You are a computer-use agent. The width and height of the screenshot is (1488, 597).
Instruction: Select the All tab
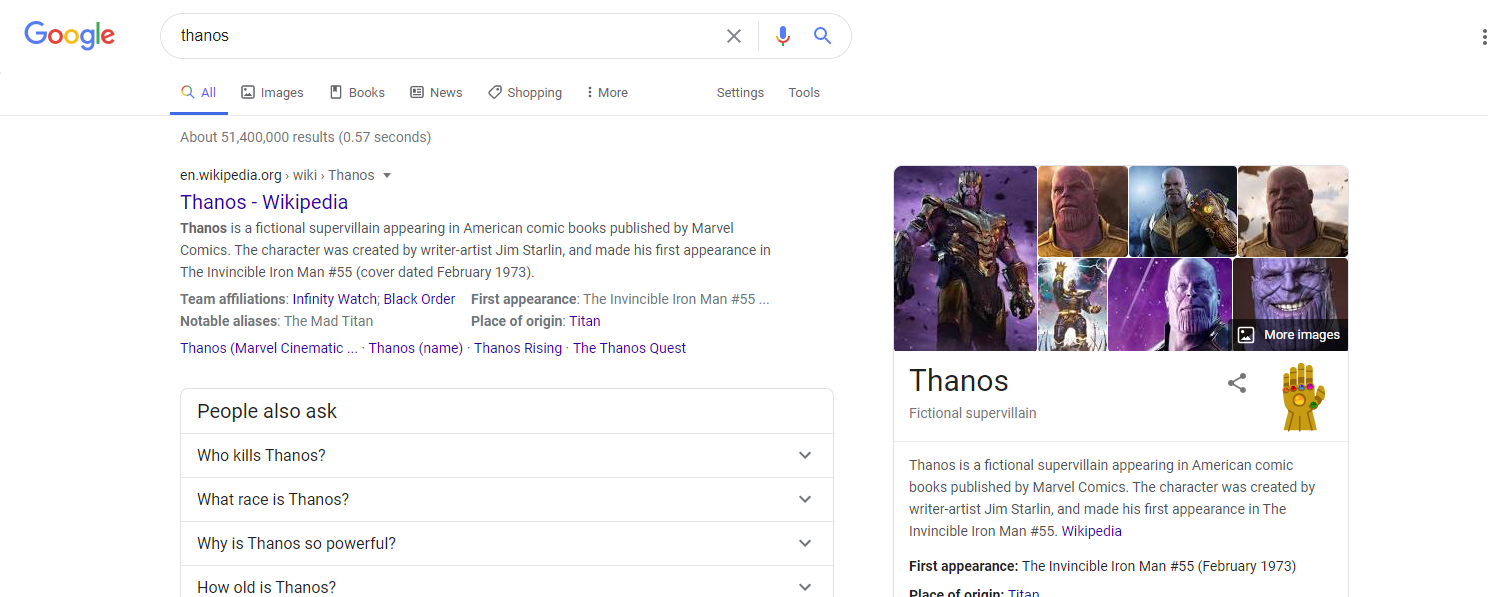click(x=198, y=92)
